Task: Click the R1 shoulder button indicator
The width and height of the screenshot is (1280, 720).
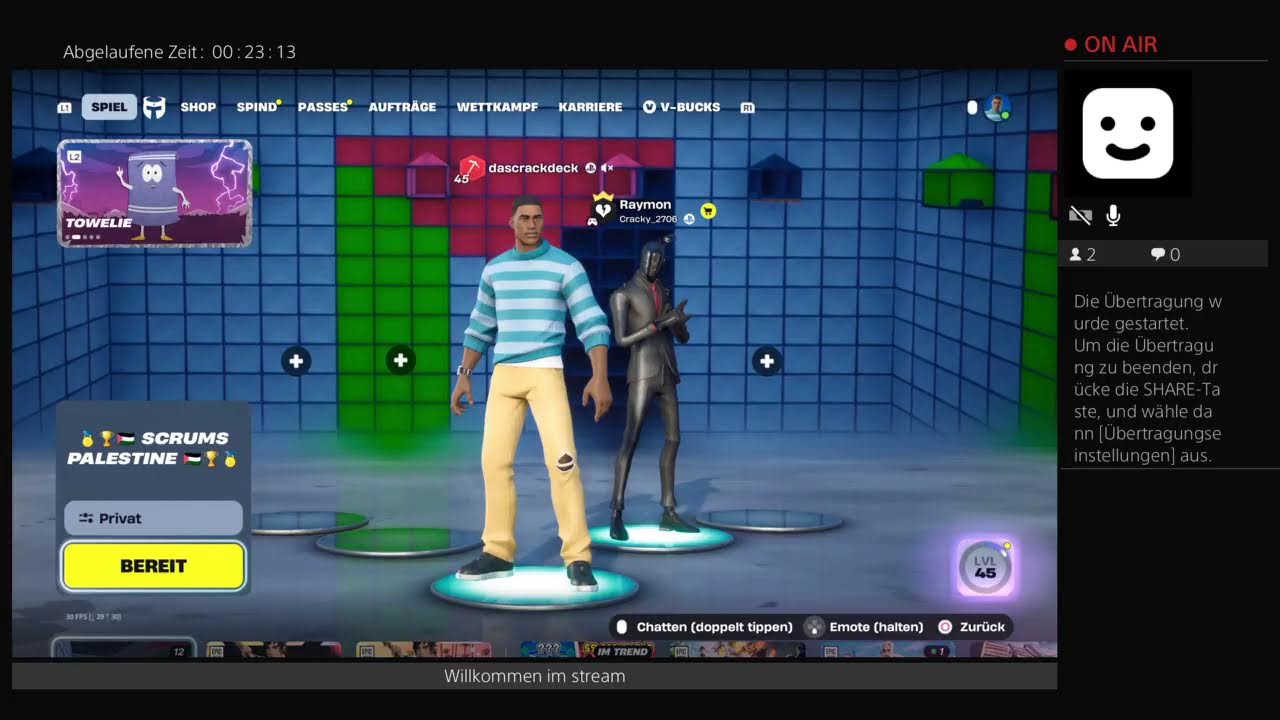Action: [x=747, y=107]
